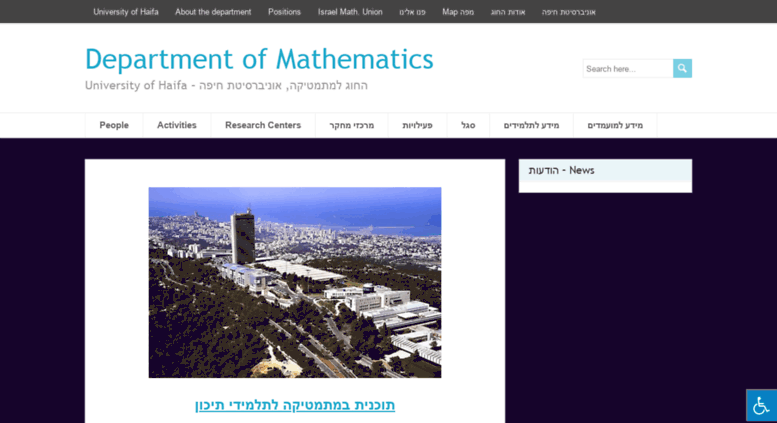Viewport: 777px width, 423px height.
Task: Open the מרכזי מחקר menu
Action: coord(352,125)
